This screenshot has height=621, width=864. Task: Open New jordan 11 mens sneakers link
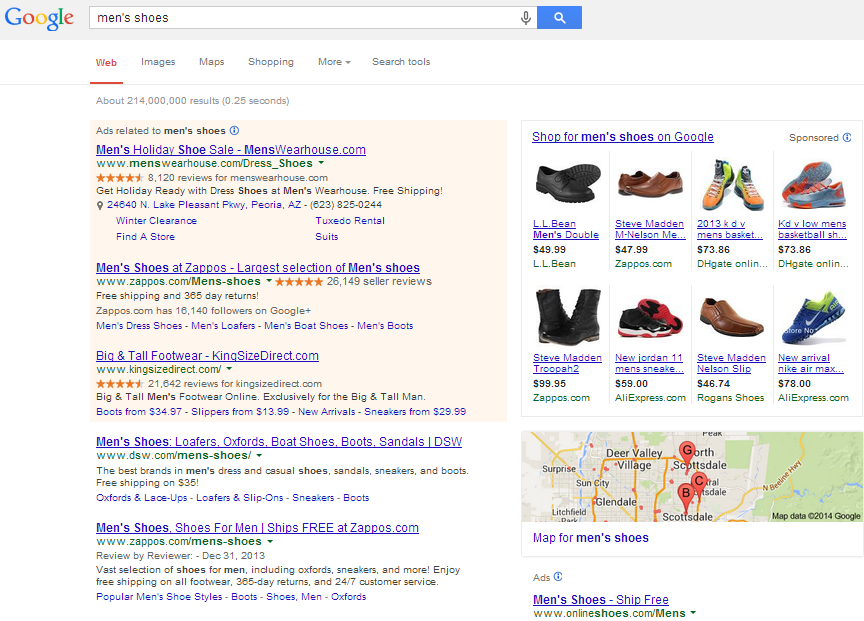coord(649,363)
